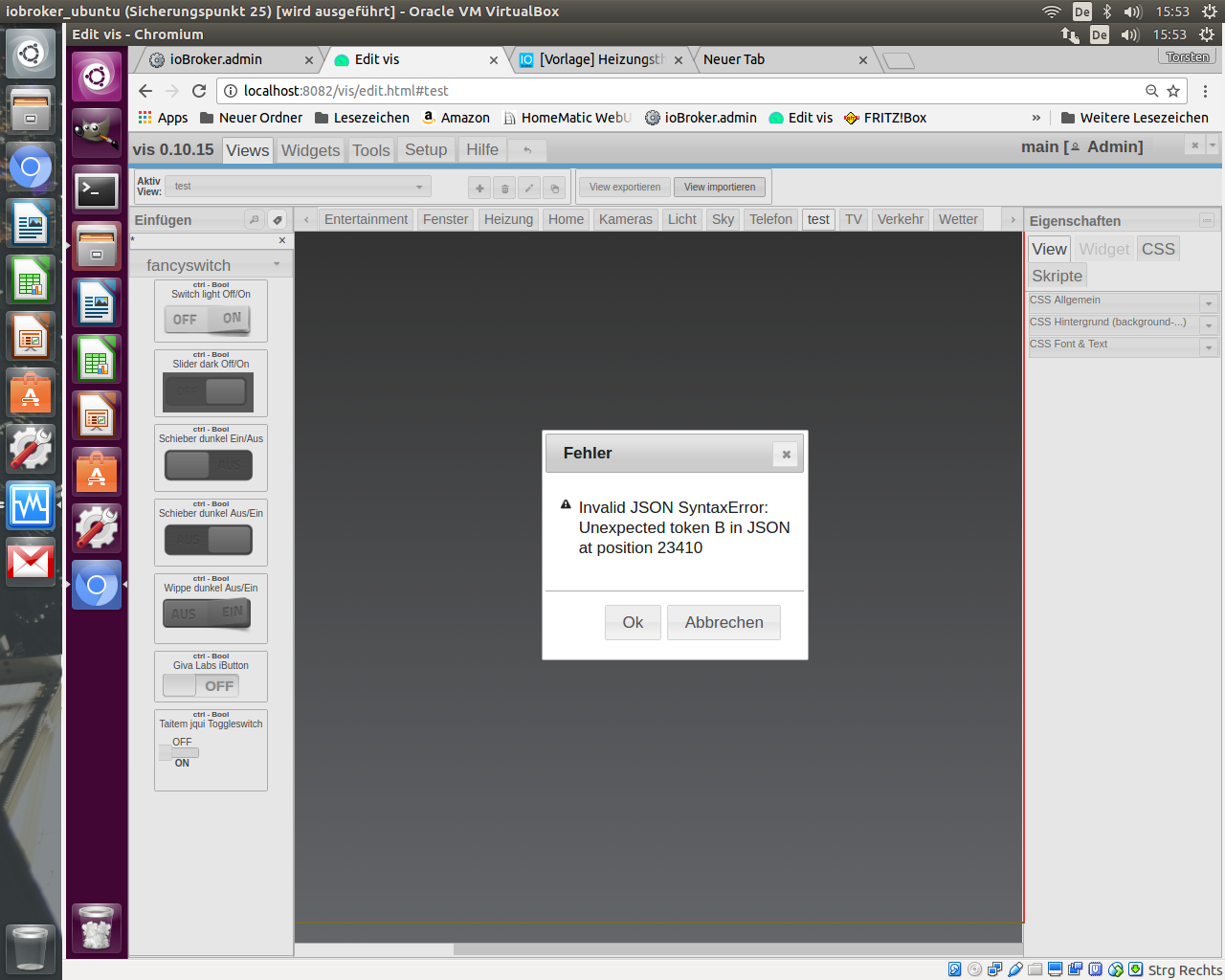Expand the CSS Font & Text section
The height and width of the screenshot is (980, 1225).
tap(1124, 345)
